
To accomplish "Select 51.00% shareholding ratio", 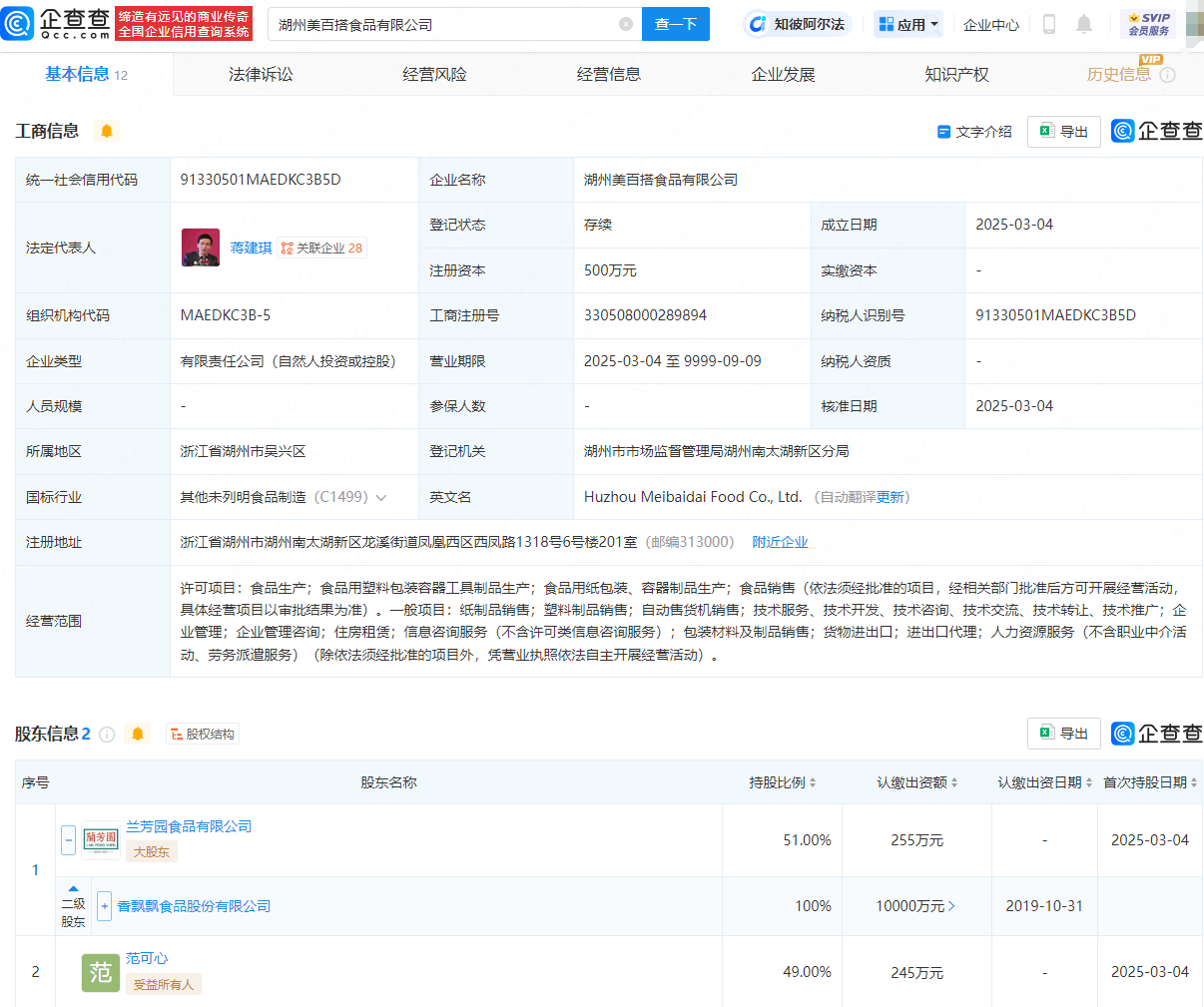I will 807,840.
